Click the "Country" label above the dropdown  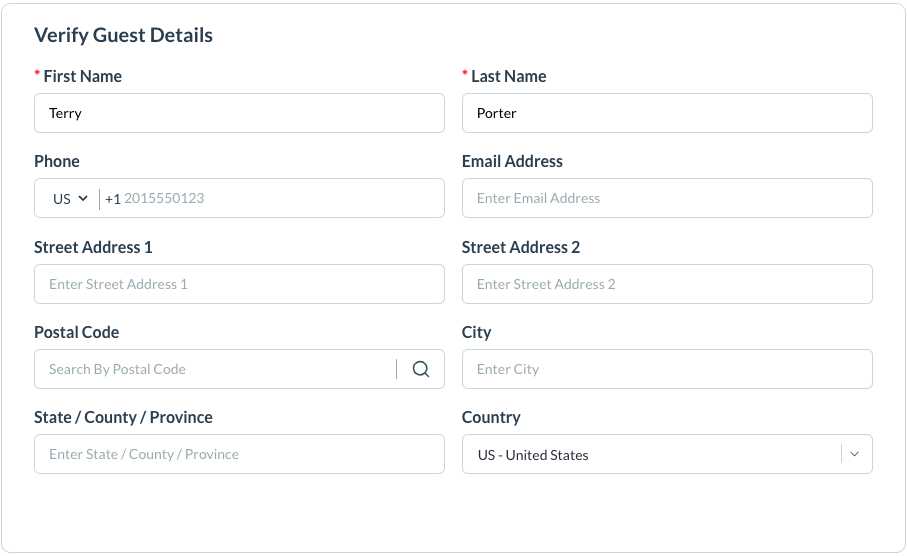pos(491,417)
